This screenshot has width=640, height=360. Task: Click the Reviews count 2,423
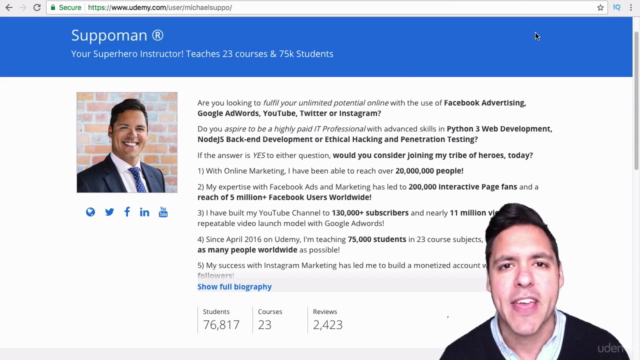[328, 324]
